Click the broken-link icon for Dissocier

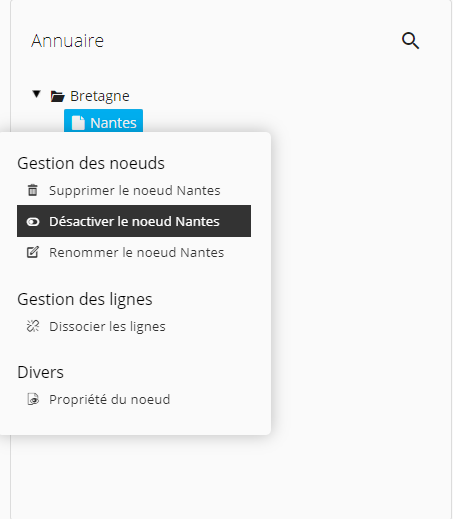pyautogui.click(x=33, y=326)
